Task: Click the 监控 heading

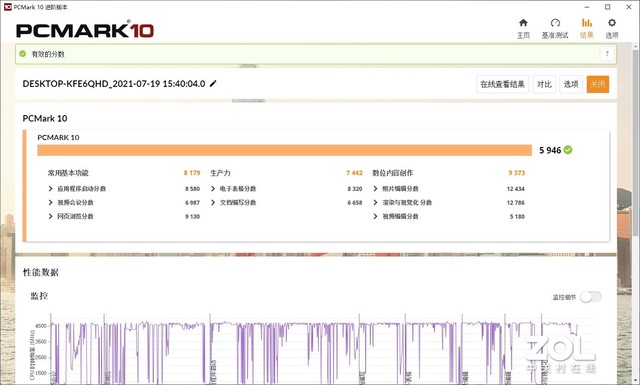Action: pos(39,296)
